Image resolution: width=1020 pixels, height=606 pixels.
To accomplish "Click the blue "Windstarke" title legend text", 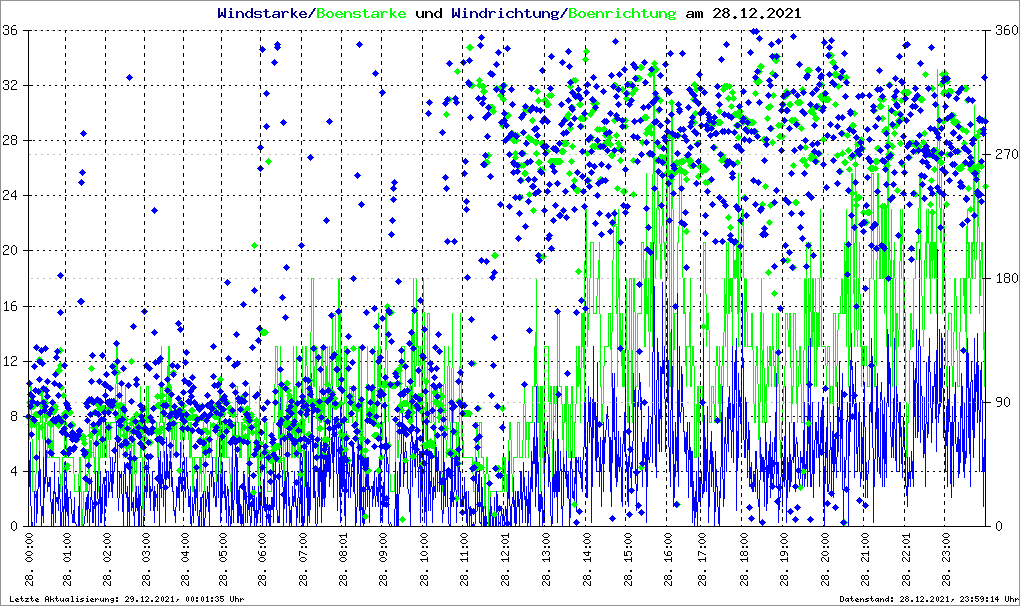I will point(264,14).
